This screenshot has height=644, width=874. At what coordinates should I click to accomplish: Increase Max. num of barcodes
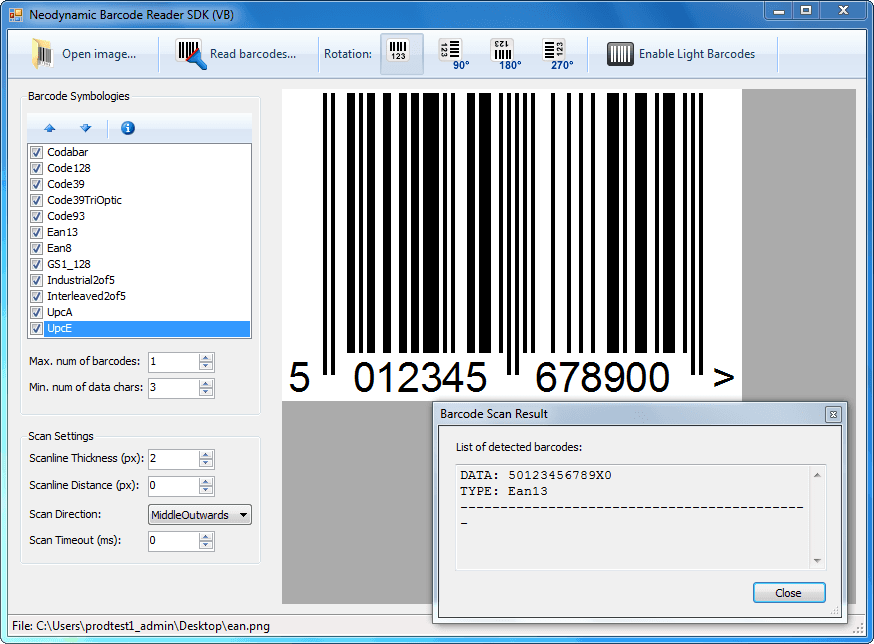coord(206,358)
